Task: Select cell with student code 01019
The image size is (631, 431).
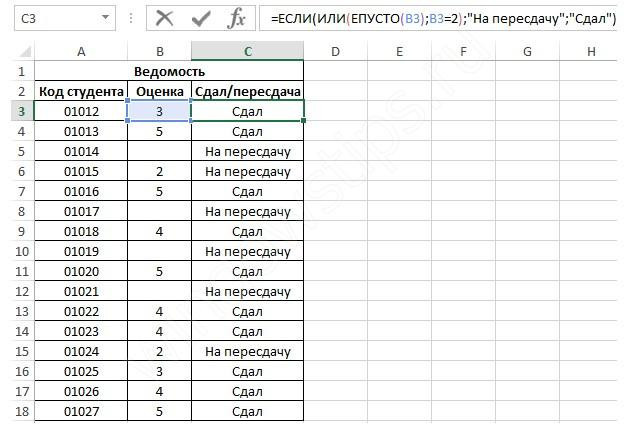Action: pos(81,251)
